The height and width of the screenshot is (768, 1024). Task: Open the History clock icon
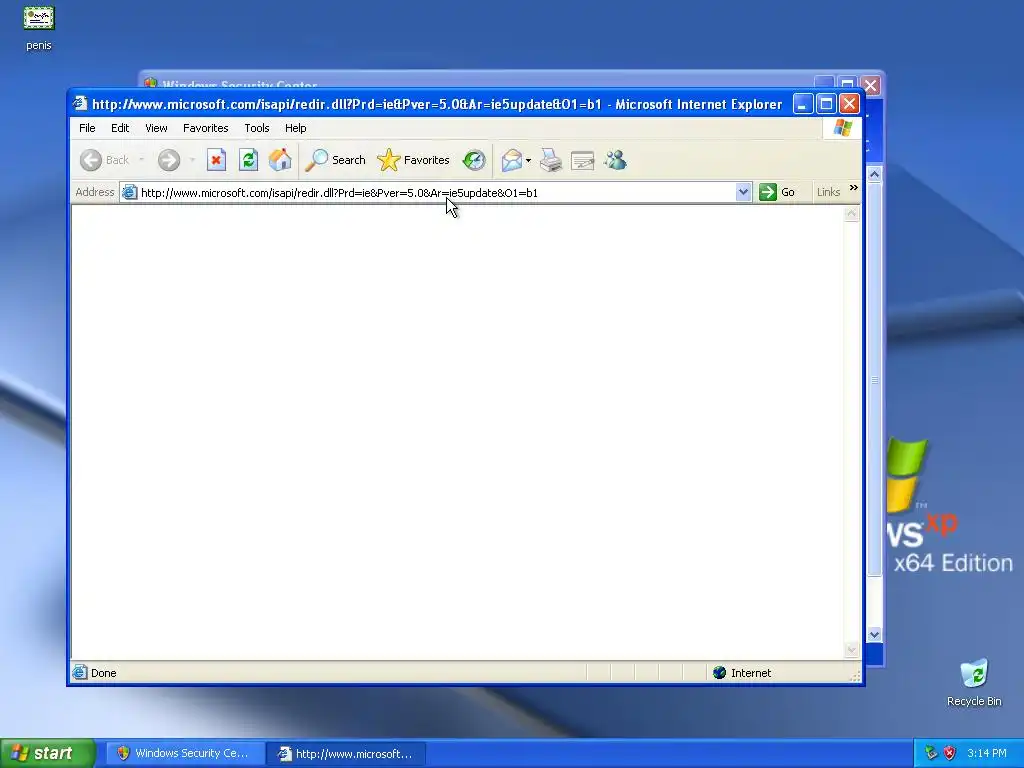pyautogui.click(x=474, y=160)
